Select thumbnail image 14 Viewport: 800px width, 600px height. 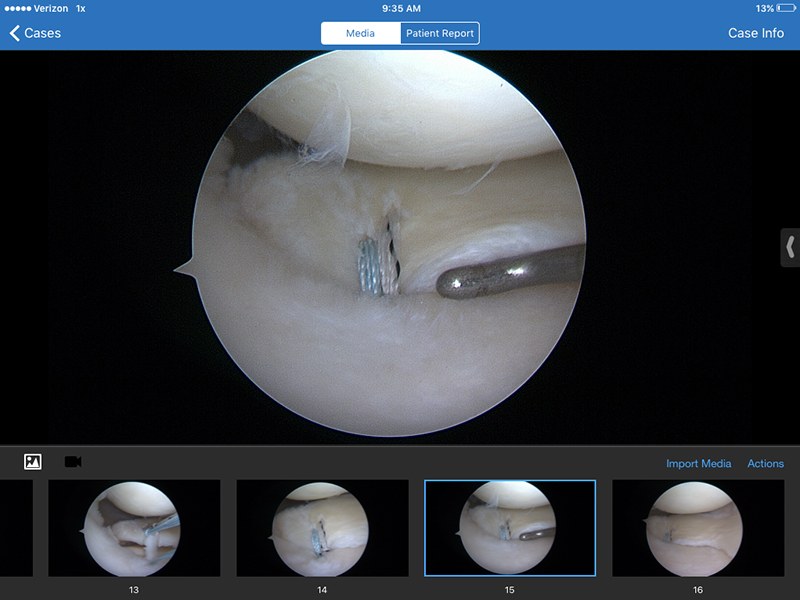[322, 528]
